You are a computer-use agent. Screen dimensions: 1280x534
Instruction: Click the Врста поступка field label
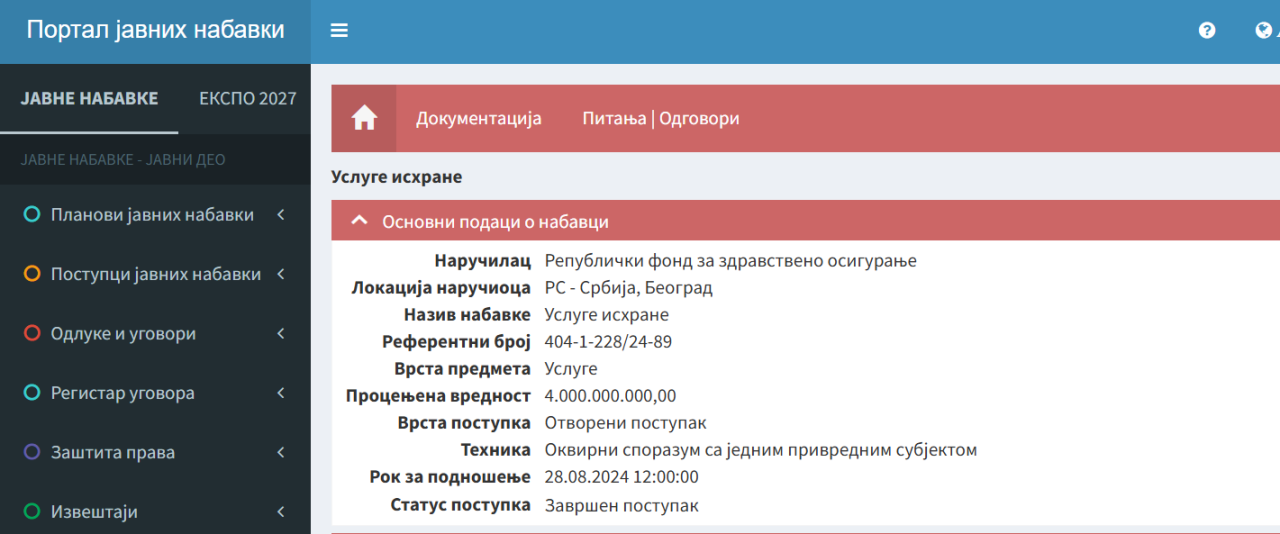coord(464,423)
